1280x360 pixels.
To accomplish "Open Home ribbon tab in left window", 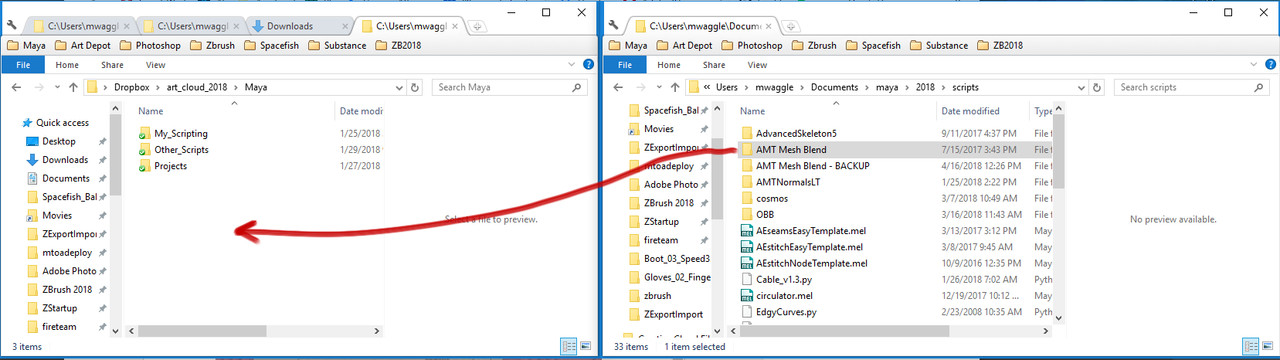I will pyautogui.click(x=67, y=65).
